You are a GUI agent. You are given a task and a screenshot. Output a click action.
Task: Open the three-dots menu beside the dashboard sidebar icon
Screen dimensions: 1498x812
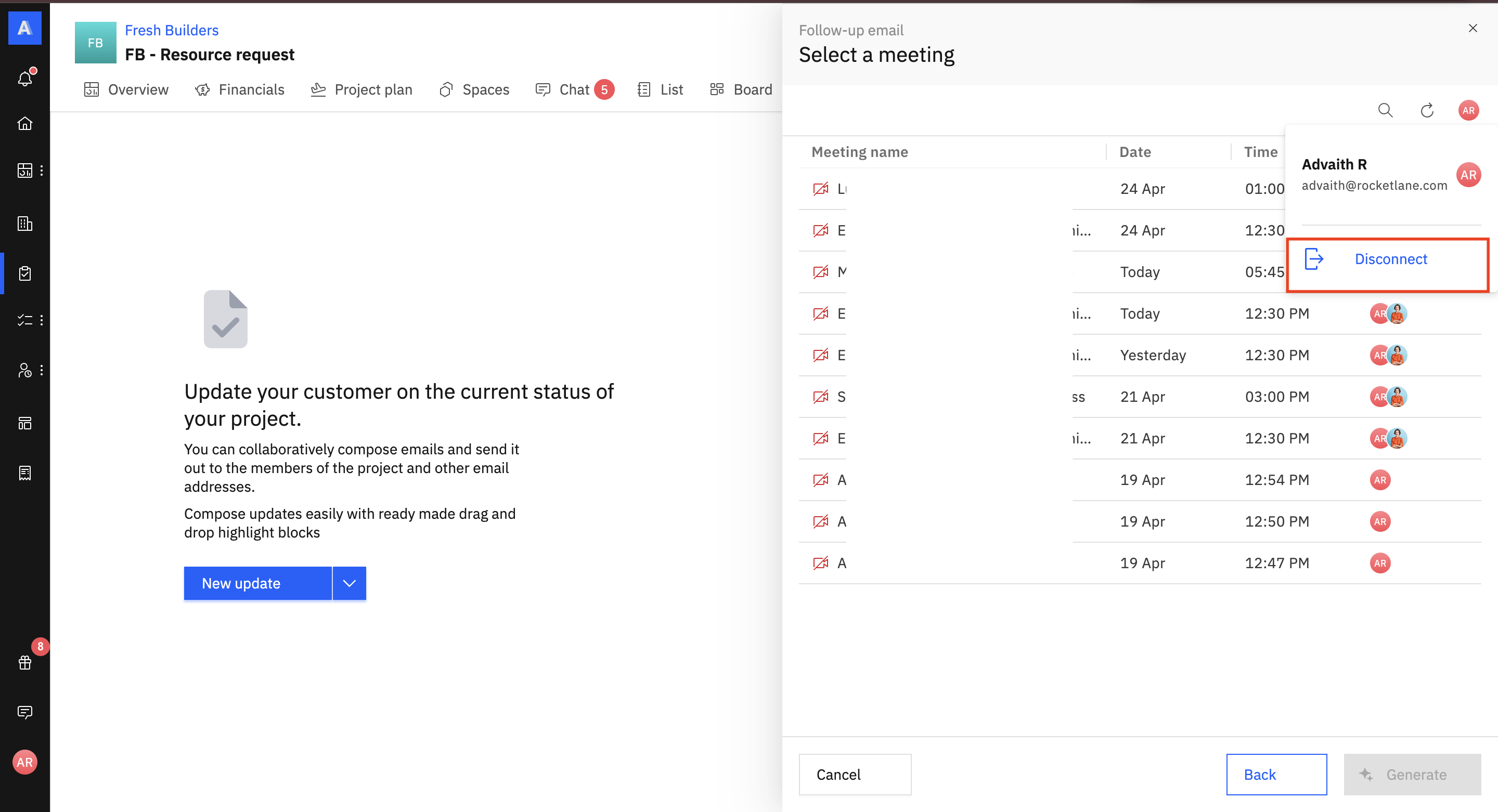point(41,171)
